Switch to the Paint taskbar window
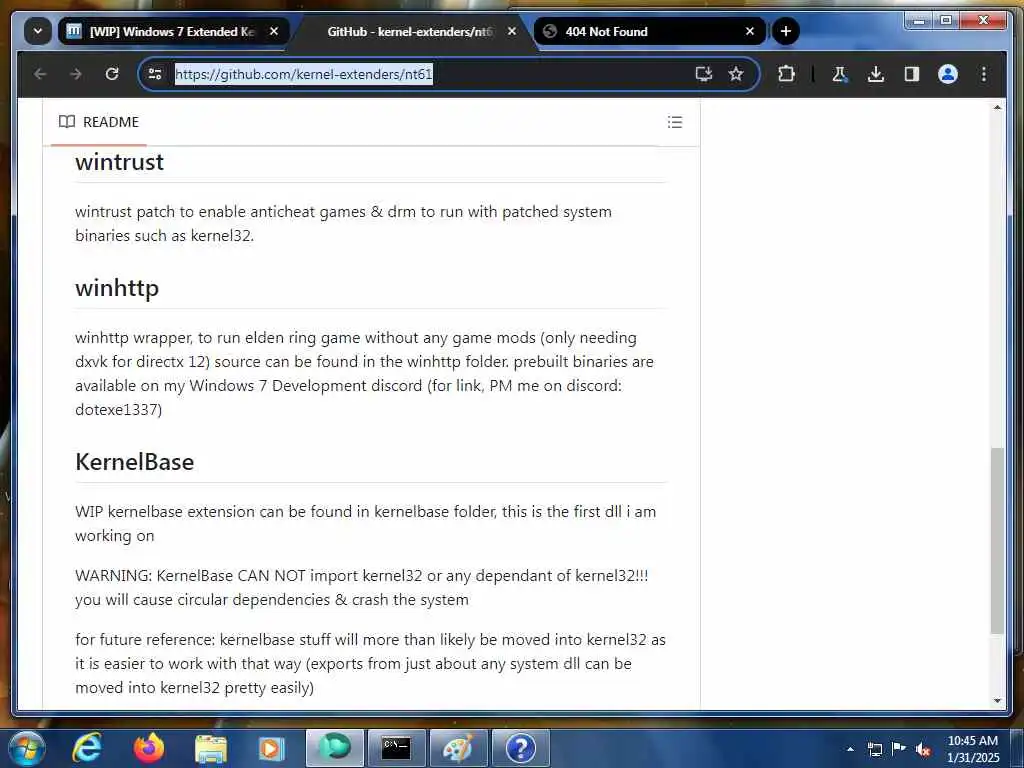 [458, 748]
